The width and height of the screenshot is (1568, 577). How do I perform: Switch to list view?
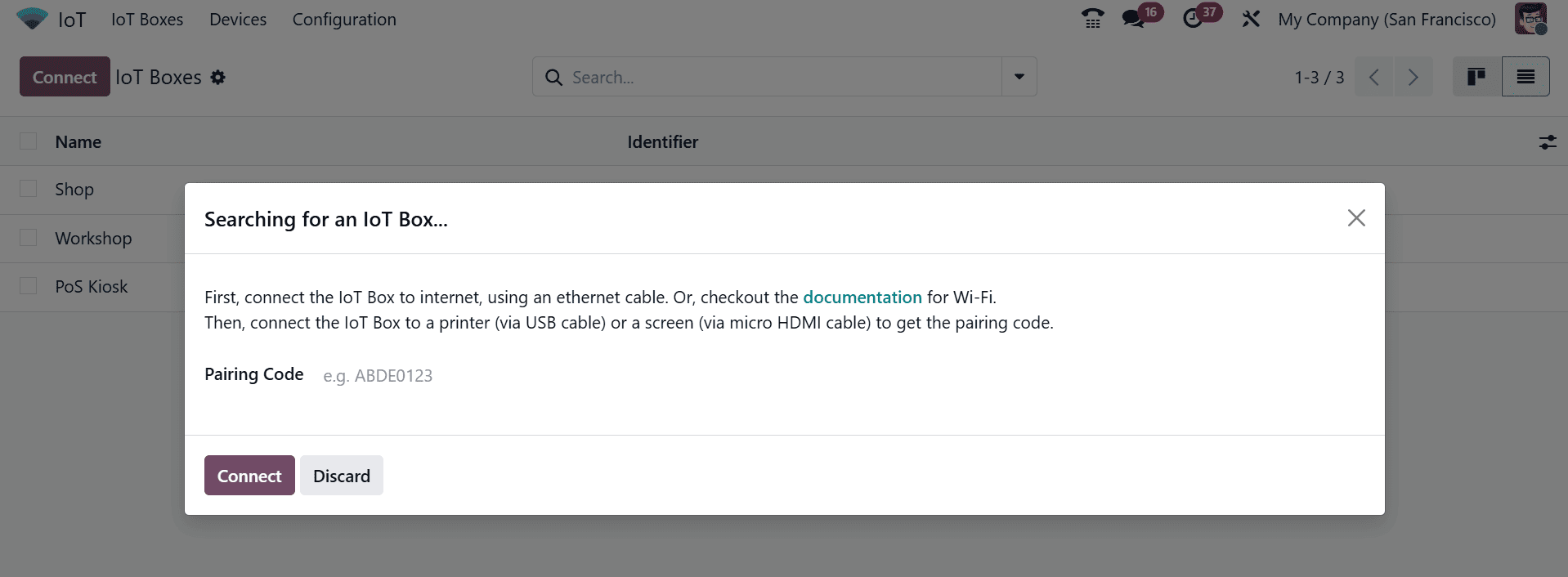pyautogui.click(x=1525, y=77)
